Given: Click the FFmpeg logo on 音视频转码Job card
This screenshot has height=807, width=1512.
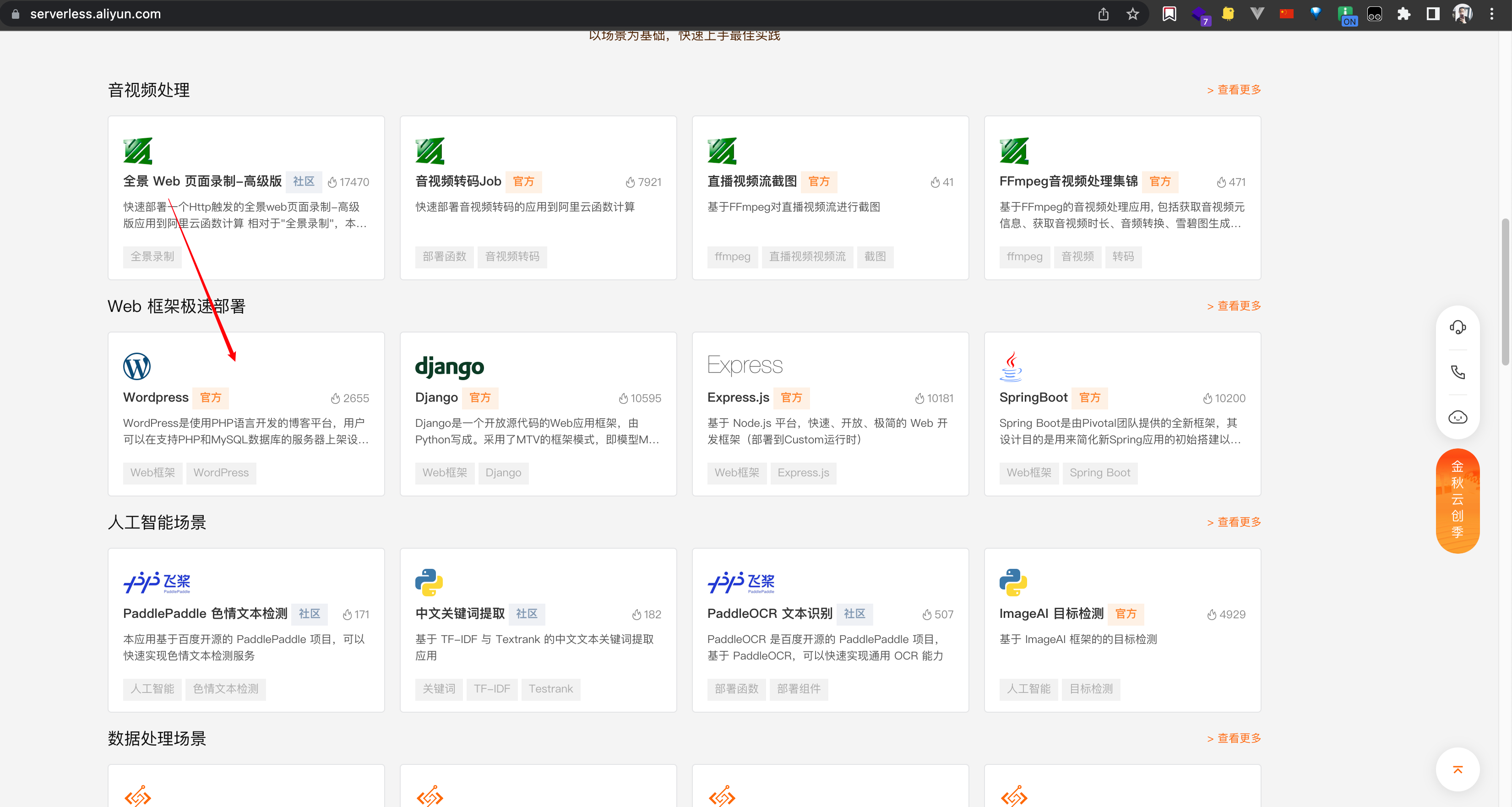Looking at the screenshot, I should coord(430,151).
